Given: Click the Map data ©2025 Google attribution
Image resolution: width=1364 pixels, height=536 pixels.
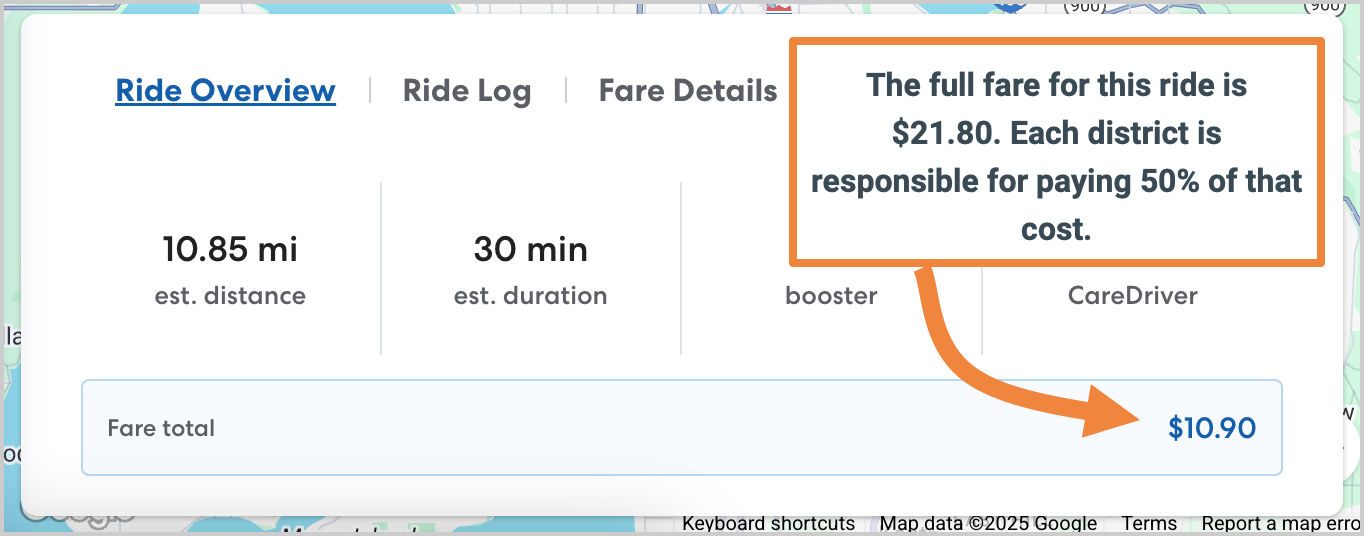Looking at the screenshot, I should point(988,523).
